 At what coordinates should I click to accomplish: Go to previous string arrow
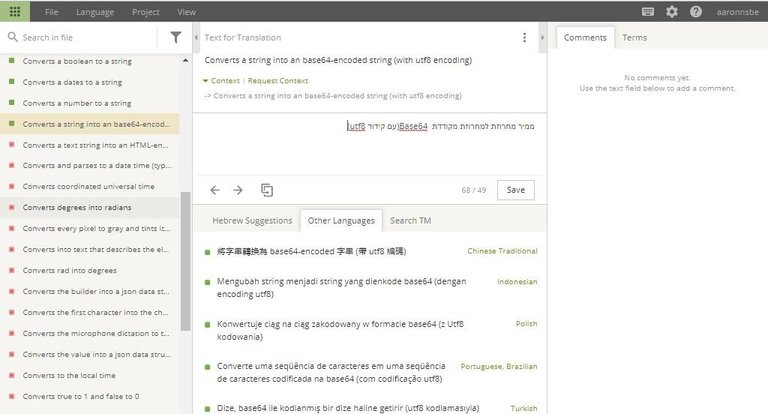pyautogui.click(x=215, y=190)
